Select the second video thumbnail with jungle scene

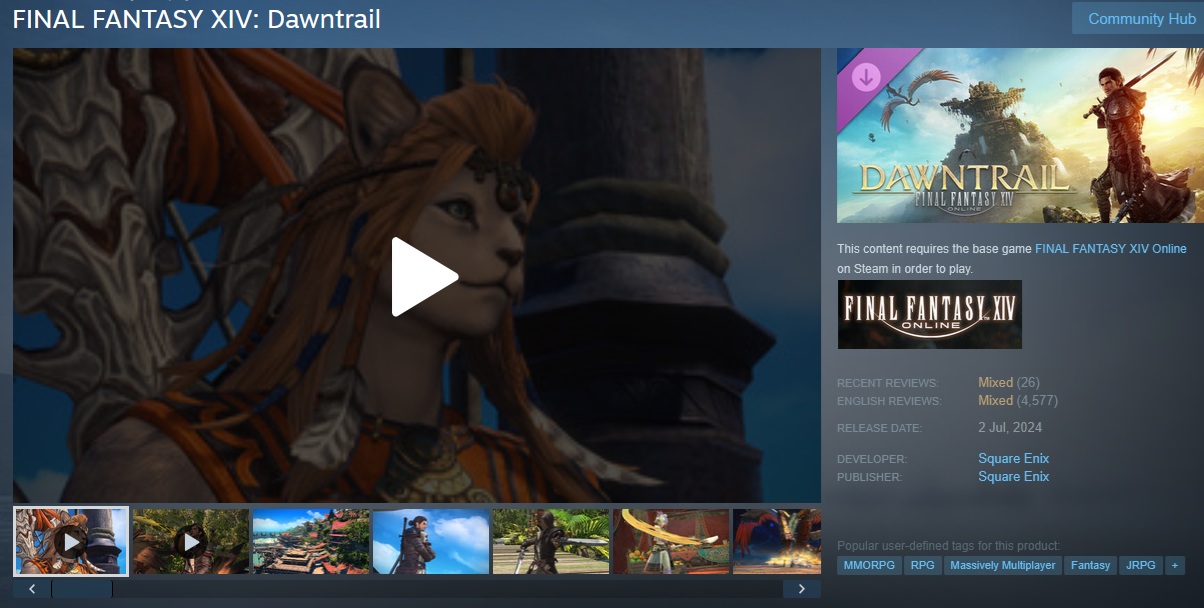[x=190, y=542]
